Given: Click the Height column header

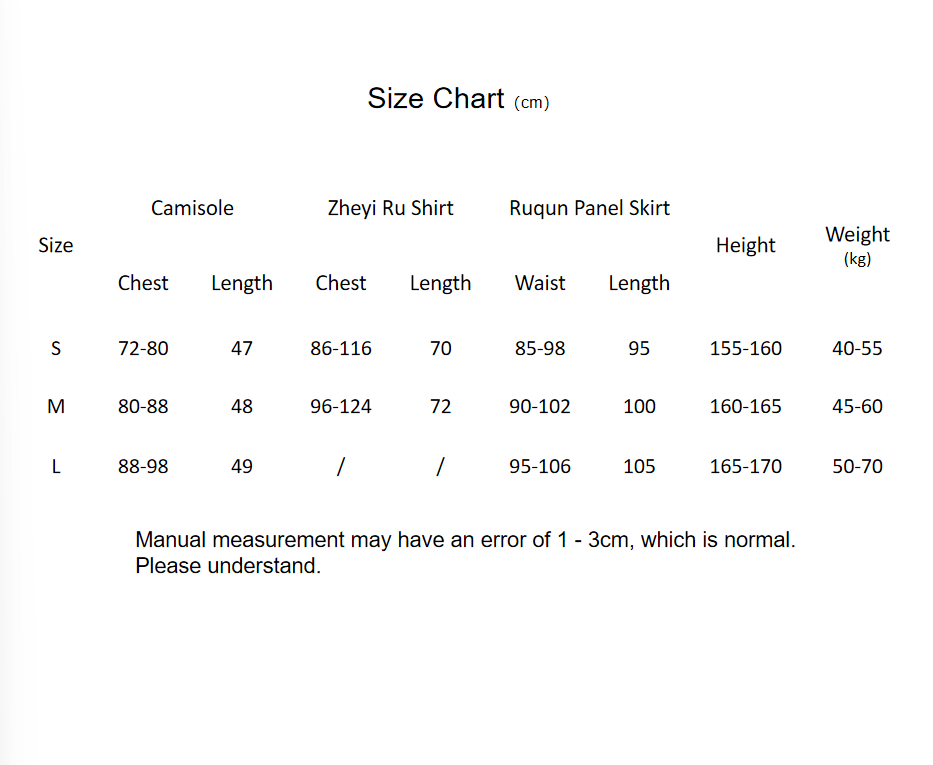Looking at the screenshot, I should point(745,245).
